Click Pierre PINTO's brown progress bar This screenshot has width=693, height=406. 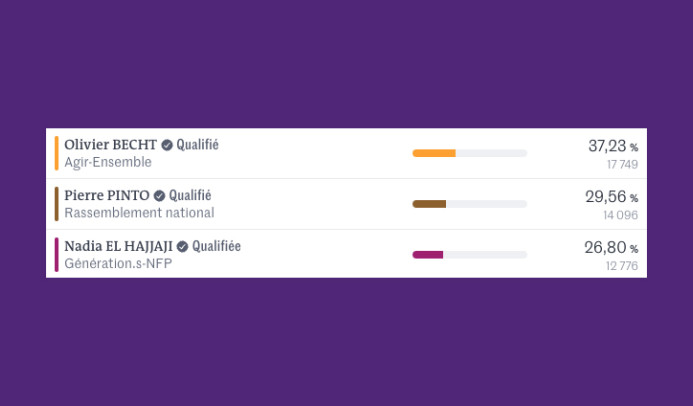click(x=429, y=204)
